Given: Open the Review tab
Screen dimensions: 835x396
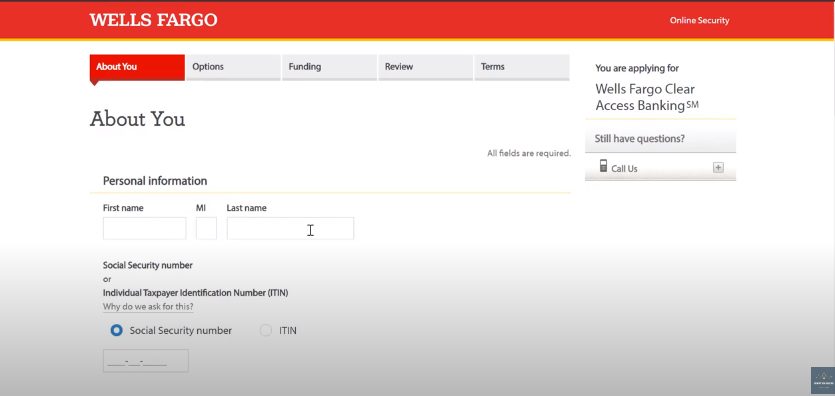Looking at the screenshot, I should (425, 67).
